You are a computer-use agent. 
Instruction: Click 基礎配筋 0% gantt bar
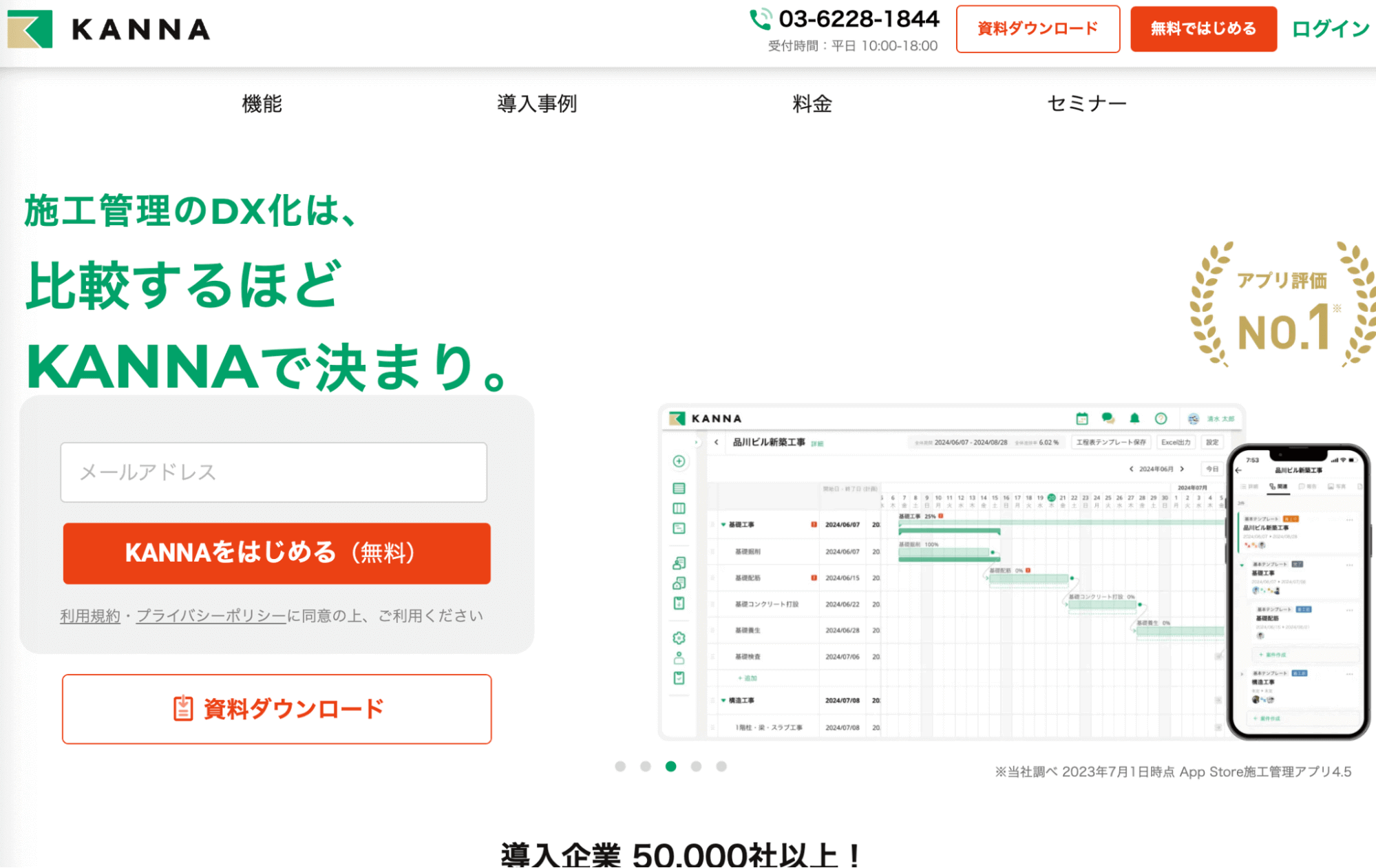(x=1028, y=578)
